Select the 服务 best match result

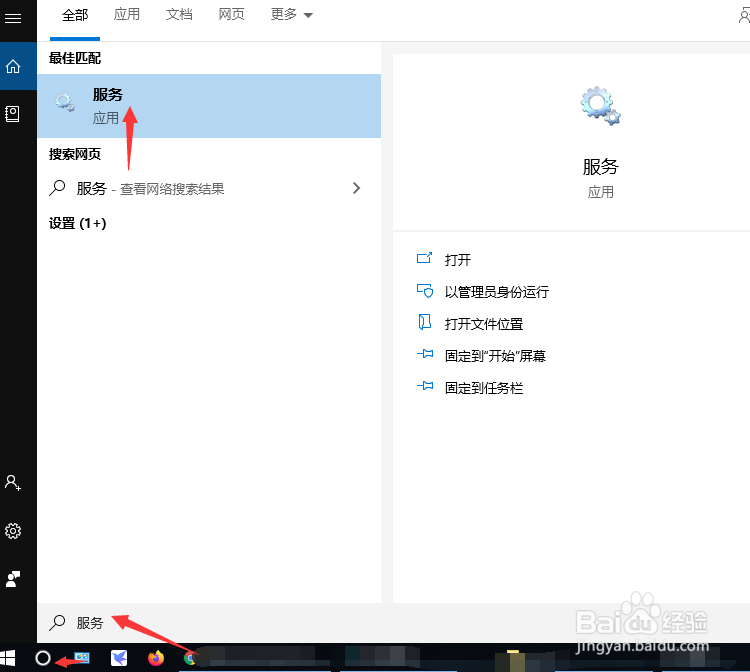209,106
